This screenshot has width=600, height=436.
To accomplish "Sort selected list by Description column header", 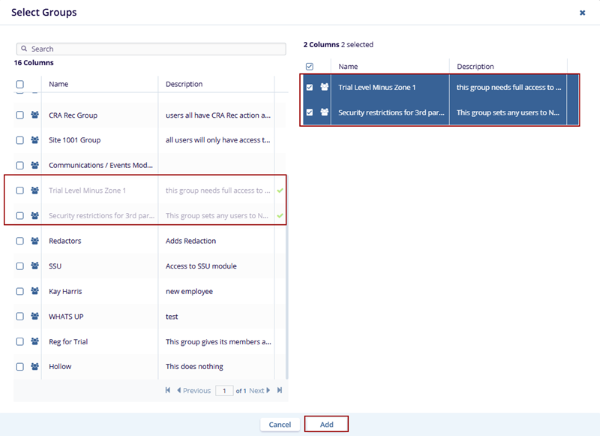I will 475,67.
